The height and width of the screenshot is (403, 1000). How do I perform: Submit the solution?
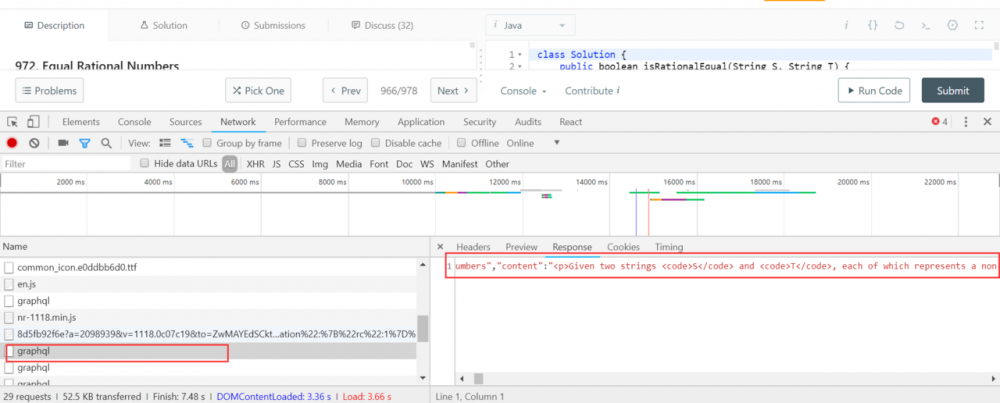[953, 91]
